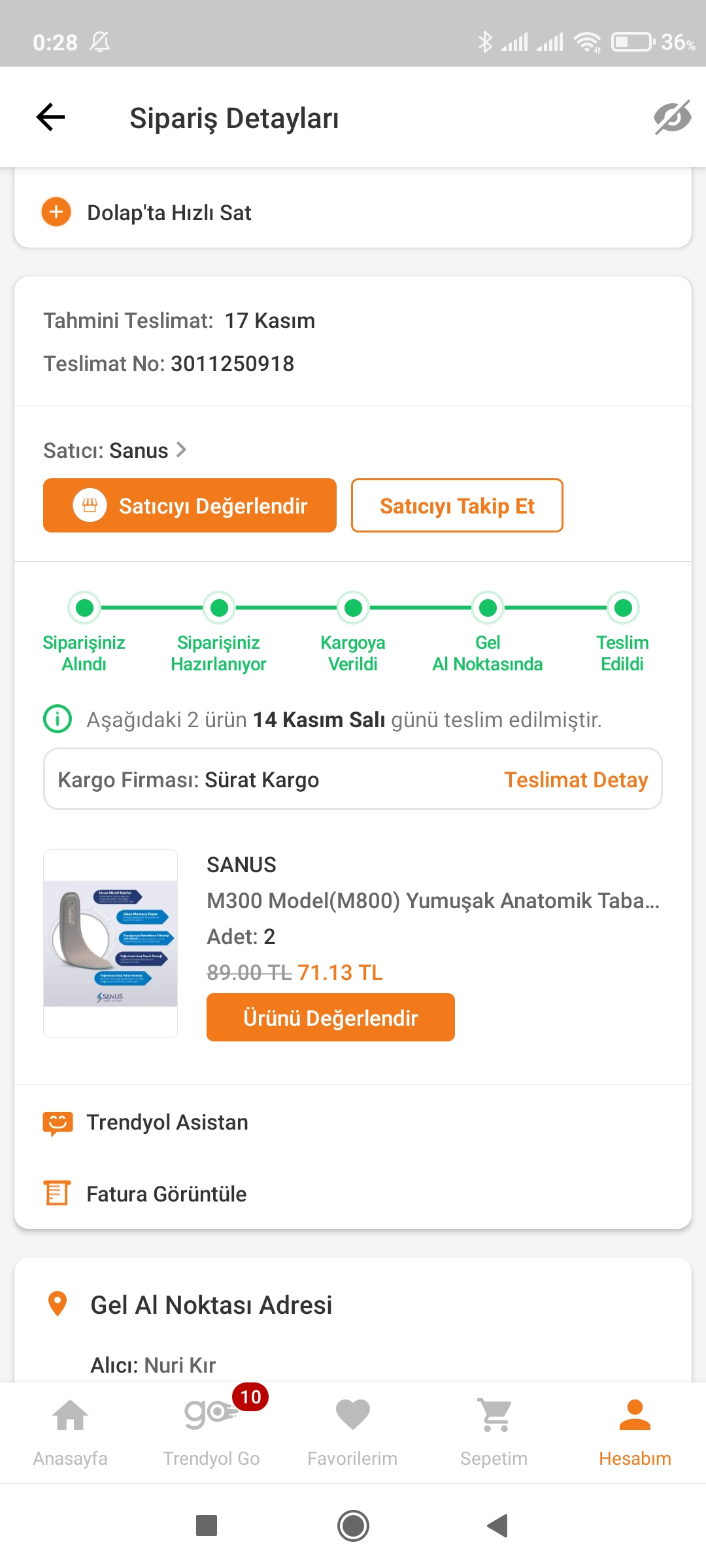Image resolution: width=706 pixels, height=1568 pixels.
Task: Tap Android home navigation button
Action: coord(353,1526)
